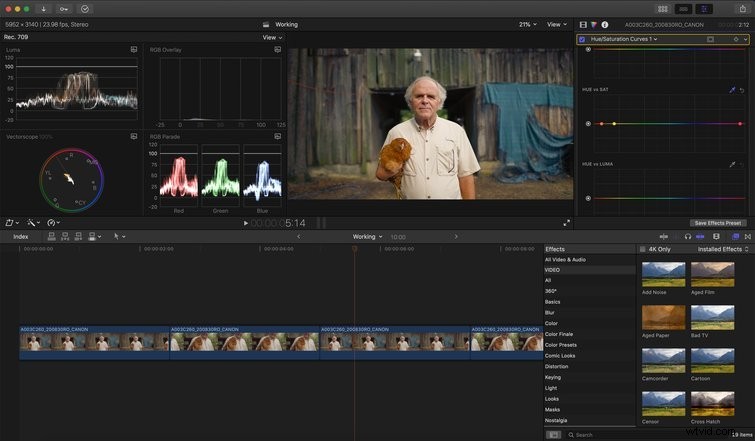Open the video scopes View dropdown
This screenshot has width=755, height=441.
click(272, 37)
